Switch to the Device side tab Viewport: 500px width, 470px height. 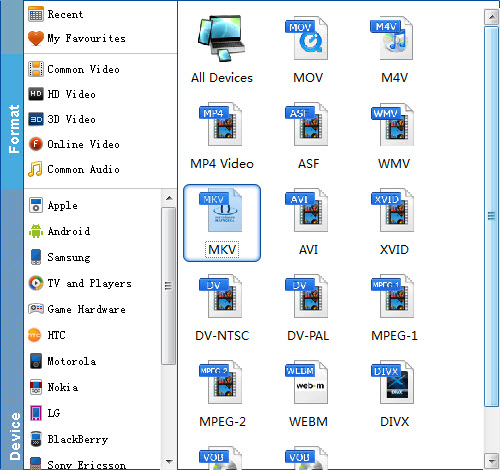(12, 329)
